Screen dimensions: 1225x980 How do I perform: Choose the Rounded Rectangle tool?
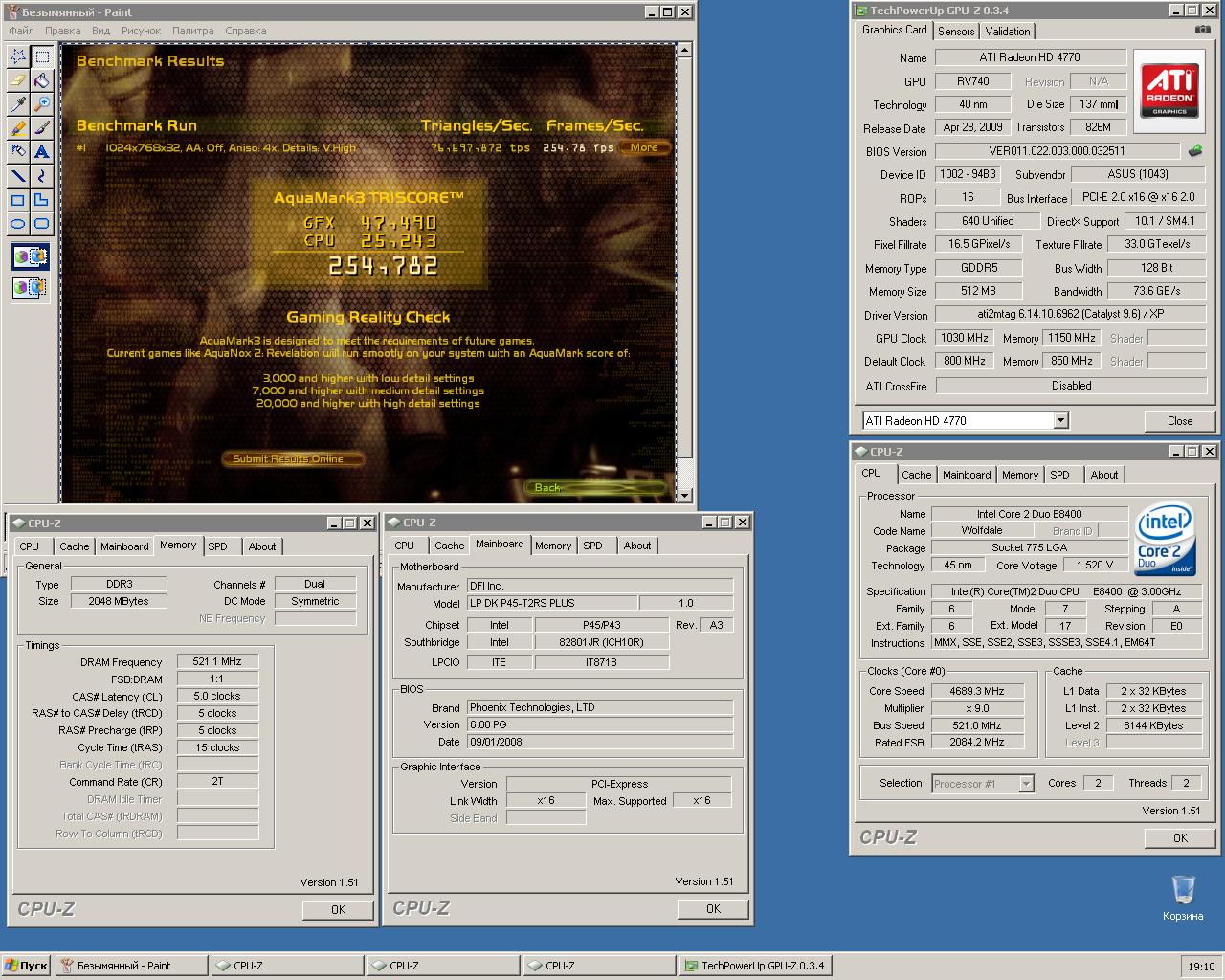click(42, 224)
